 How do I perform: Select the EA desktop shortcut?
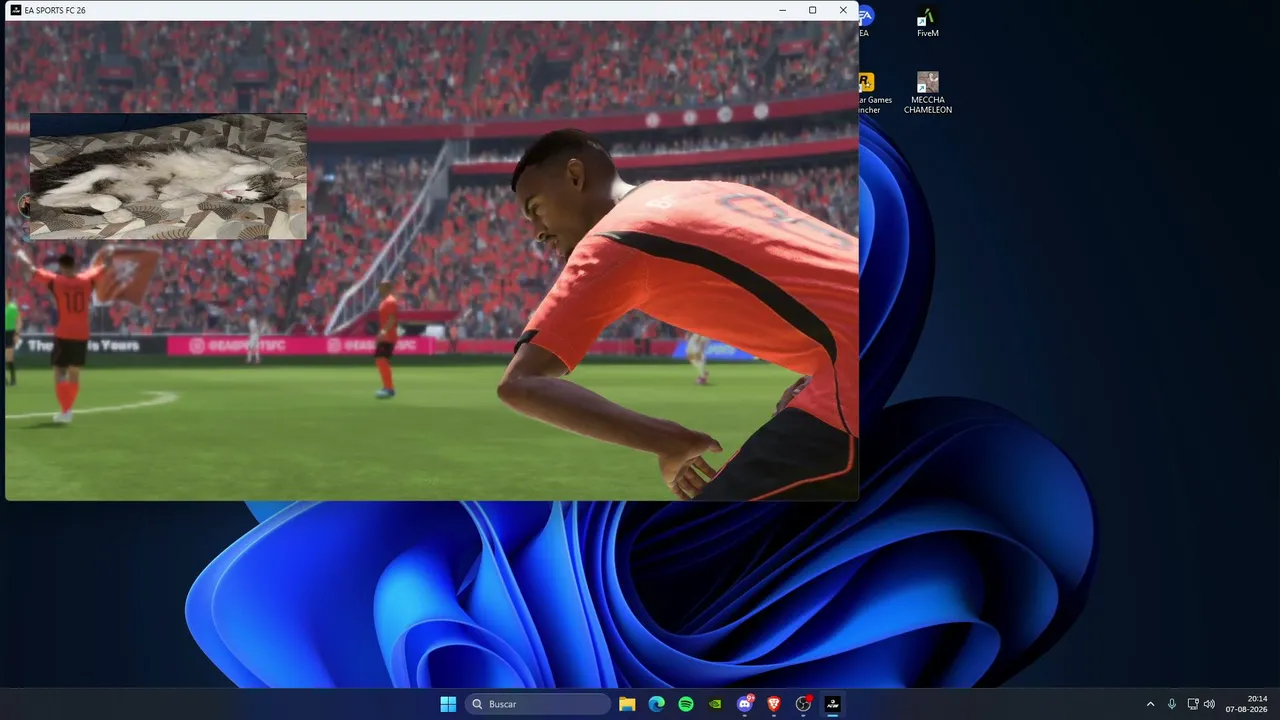tap(865, 22)
